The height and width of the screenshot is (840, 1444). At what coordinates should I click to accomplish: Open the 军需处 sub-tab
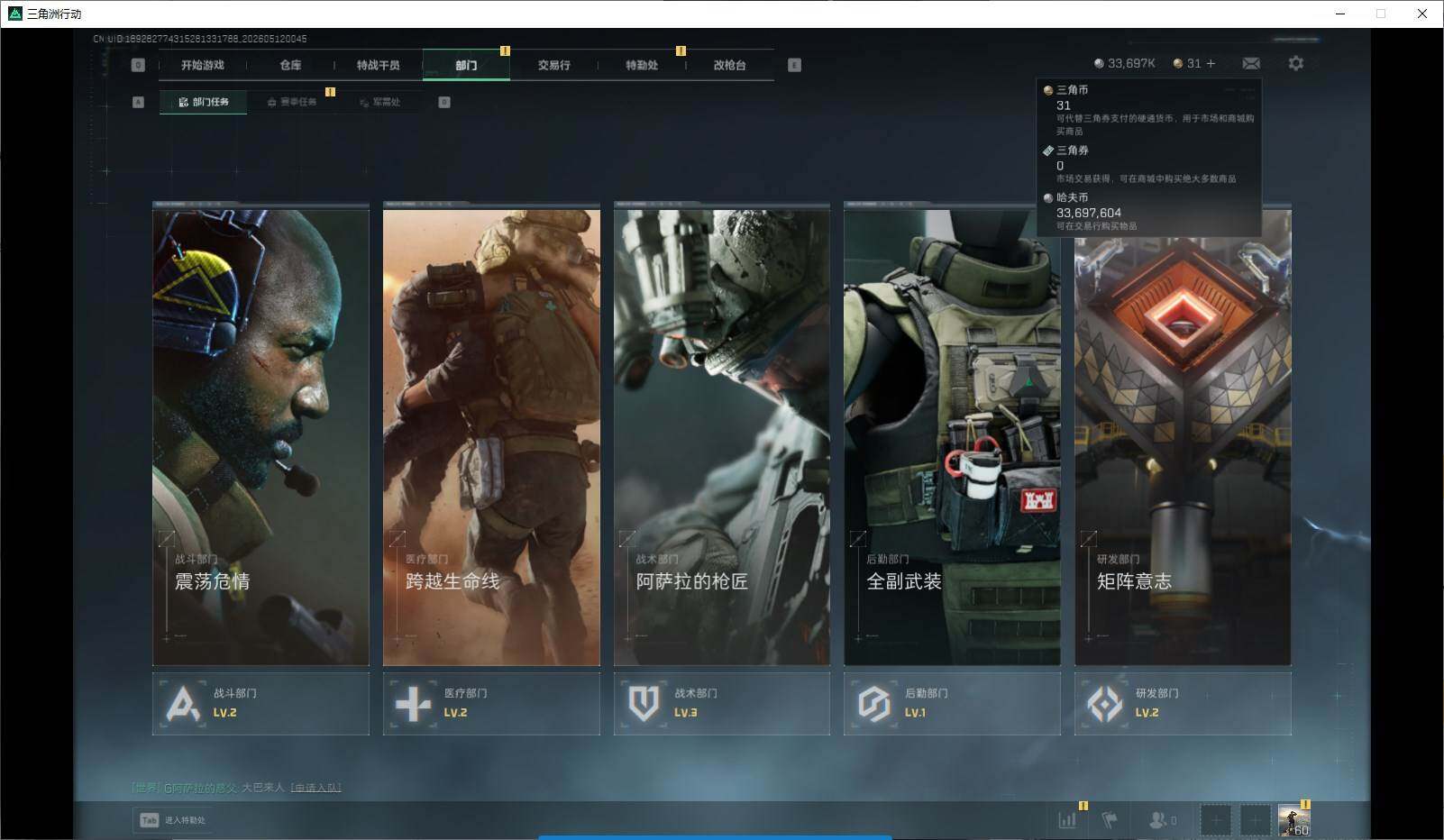click(379, 102)
